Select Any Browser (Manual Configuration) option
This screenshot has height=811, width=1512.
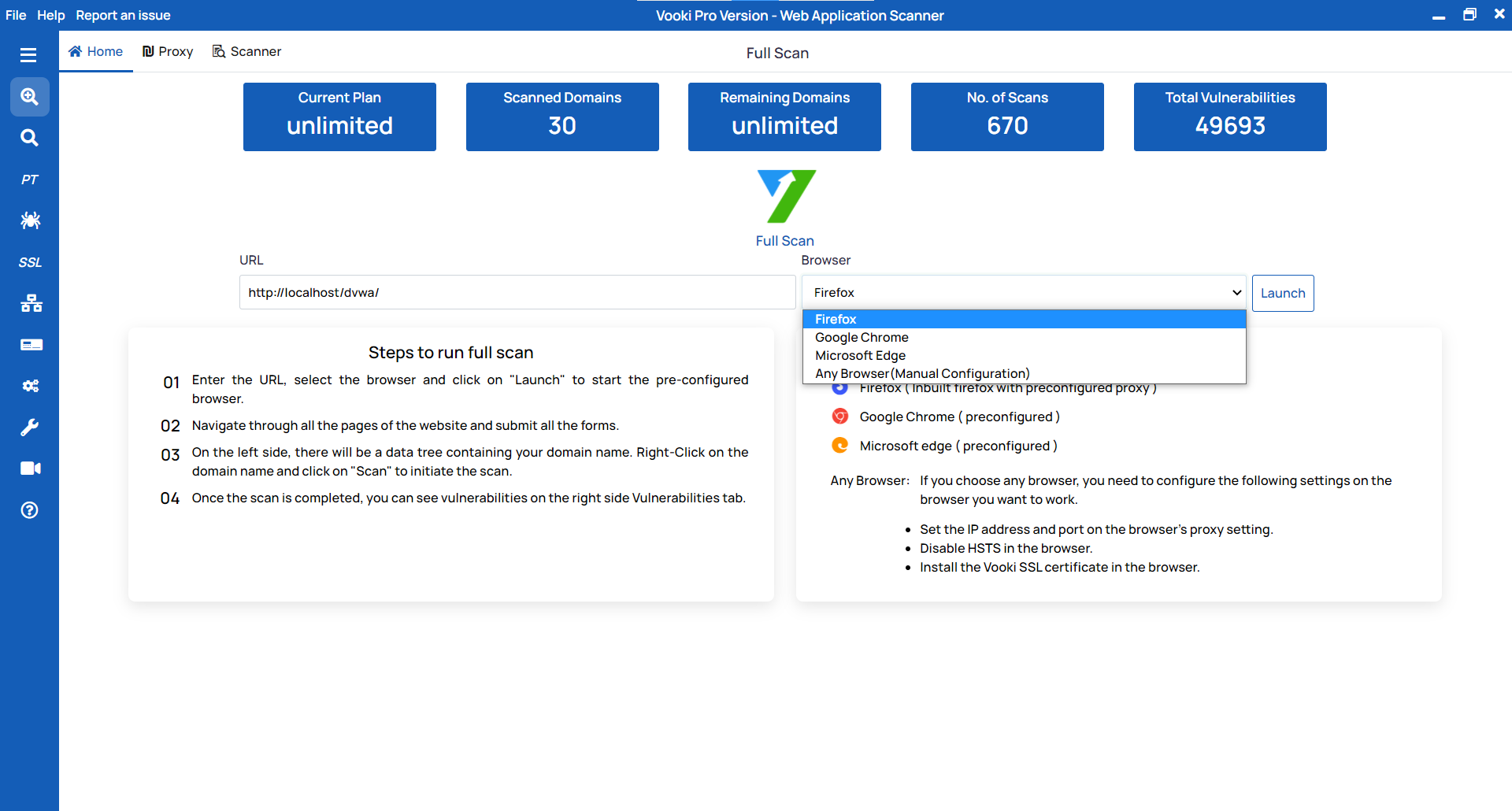click(x=1024, y=373)
